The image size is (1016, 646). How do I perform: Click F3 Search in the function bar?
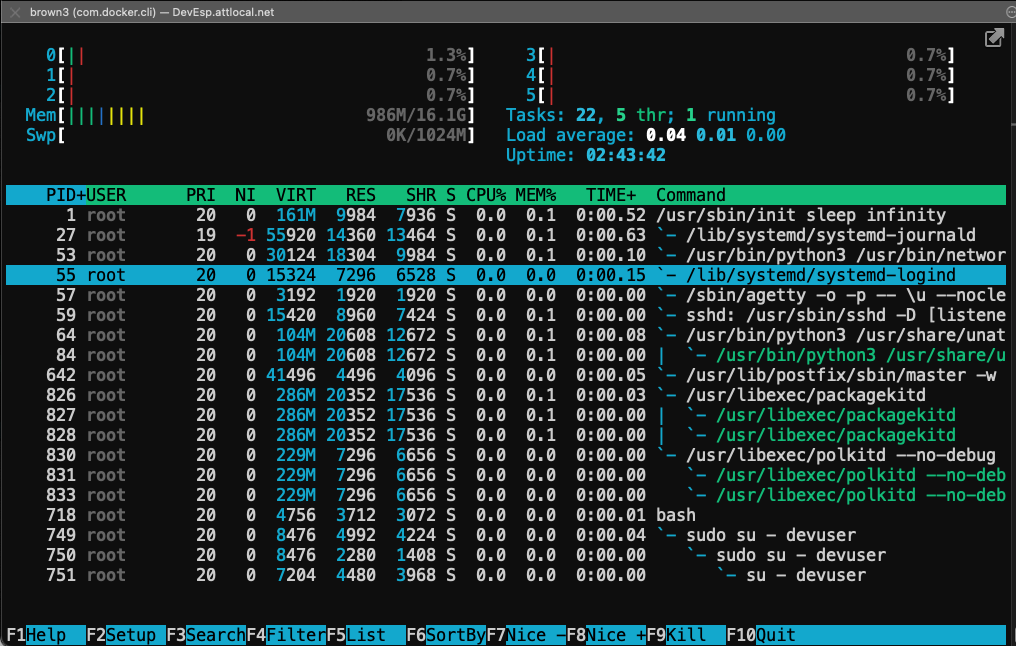pyautogui.click(x=206, y=635)
